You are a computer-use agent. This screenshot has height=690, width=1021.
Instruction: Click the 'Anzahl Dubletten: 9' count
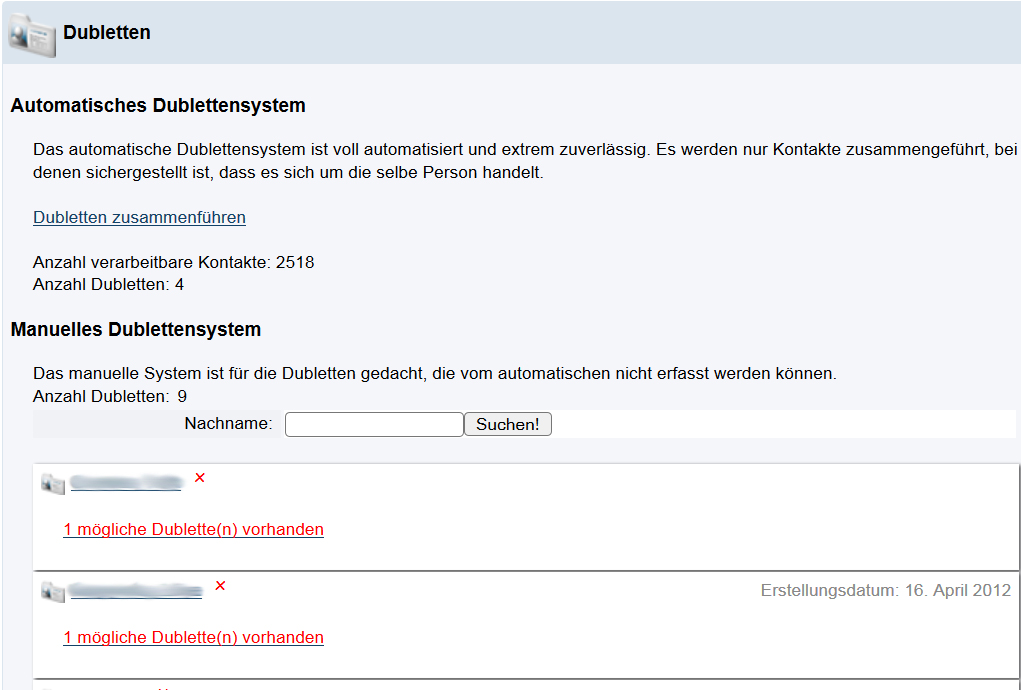[x=110, y=396]
